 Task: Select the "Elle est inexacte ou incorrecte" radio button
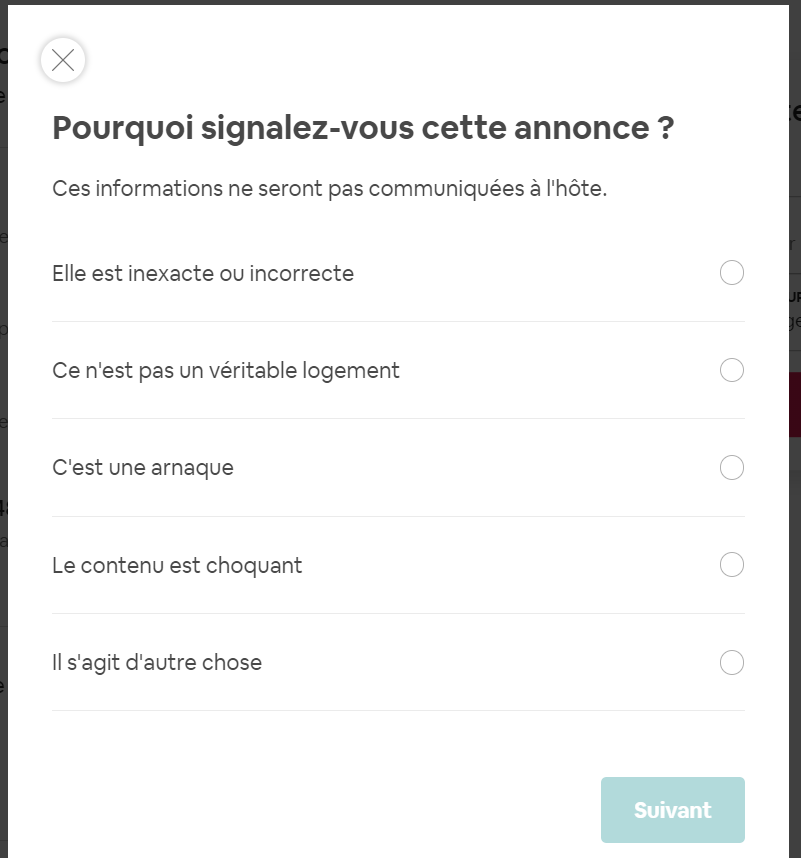pyautogui.click(x=732, y=273)
